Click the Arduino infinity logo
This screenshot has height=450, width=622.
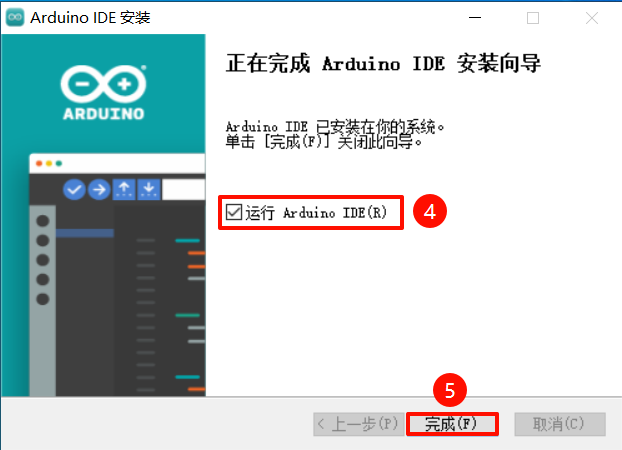(104, 84)
